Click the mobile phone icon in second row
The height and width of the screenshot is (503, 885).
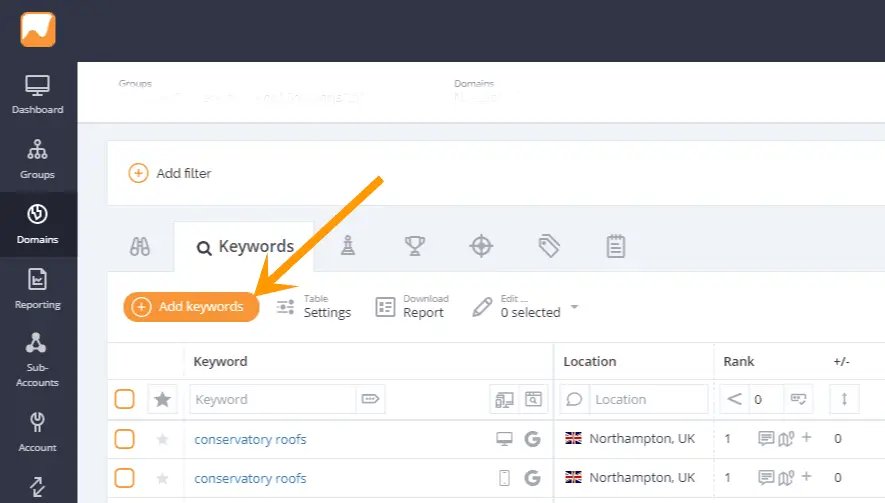pos(504,478)
